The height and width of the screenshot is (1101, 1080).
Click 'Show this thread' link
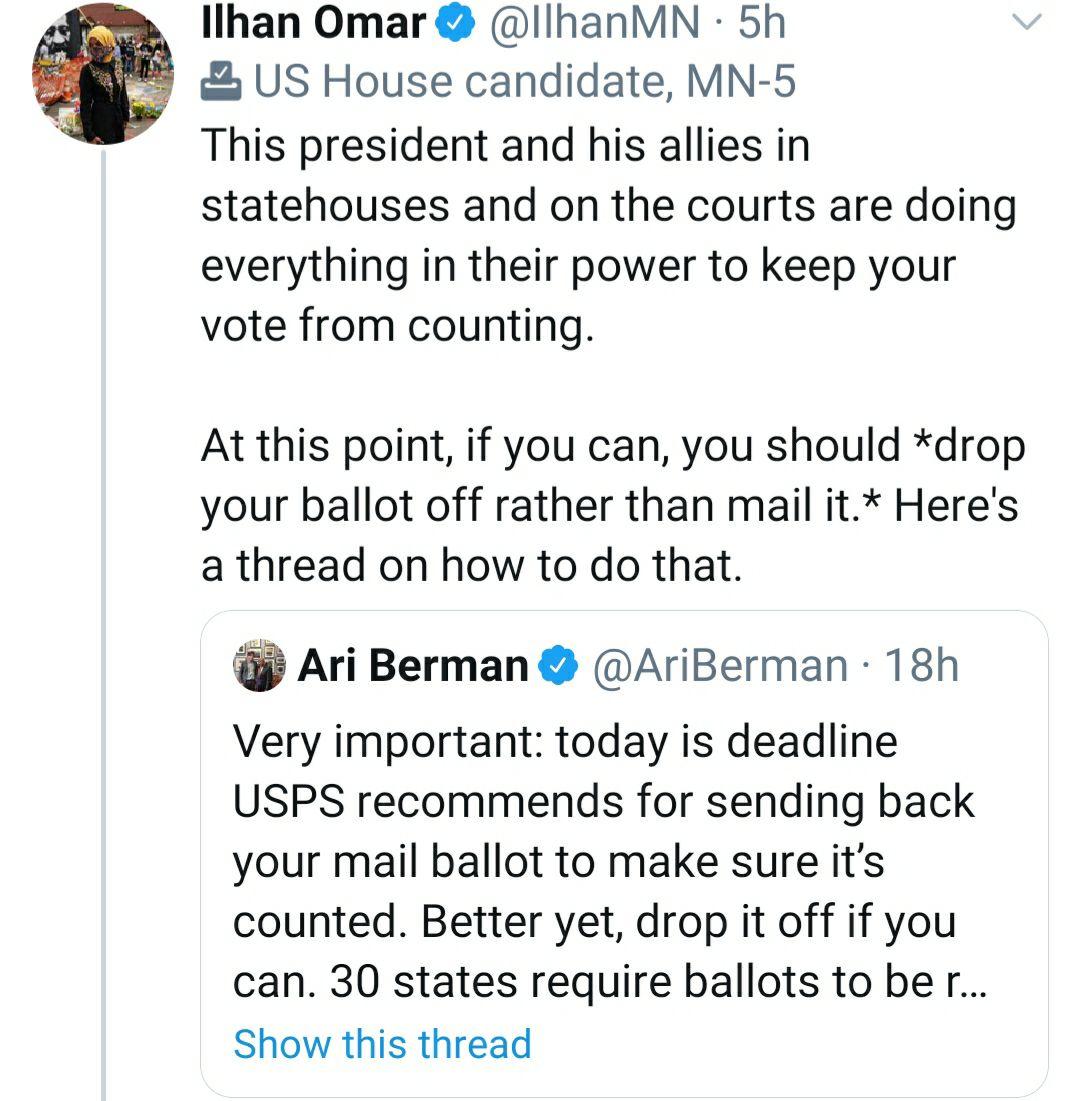pos(382,1043)
